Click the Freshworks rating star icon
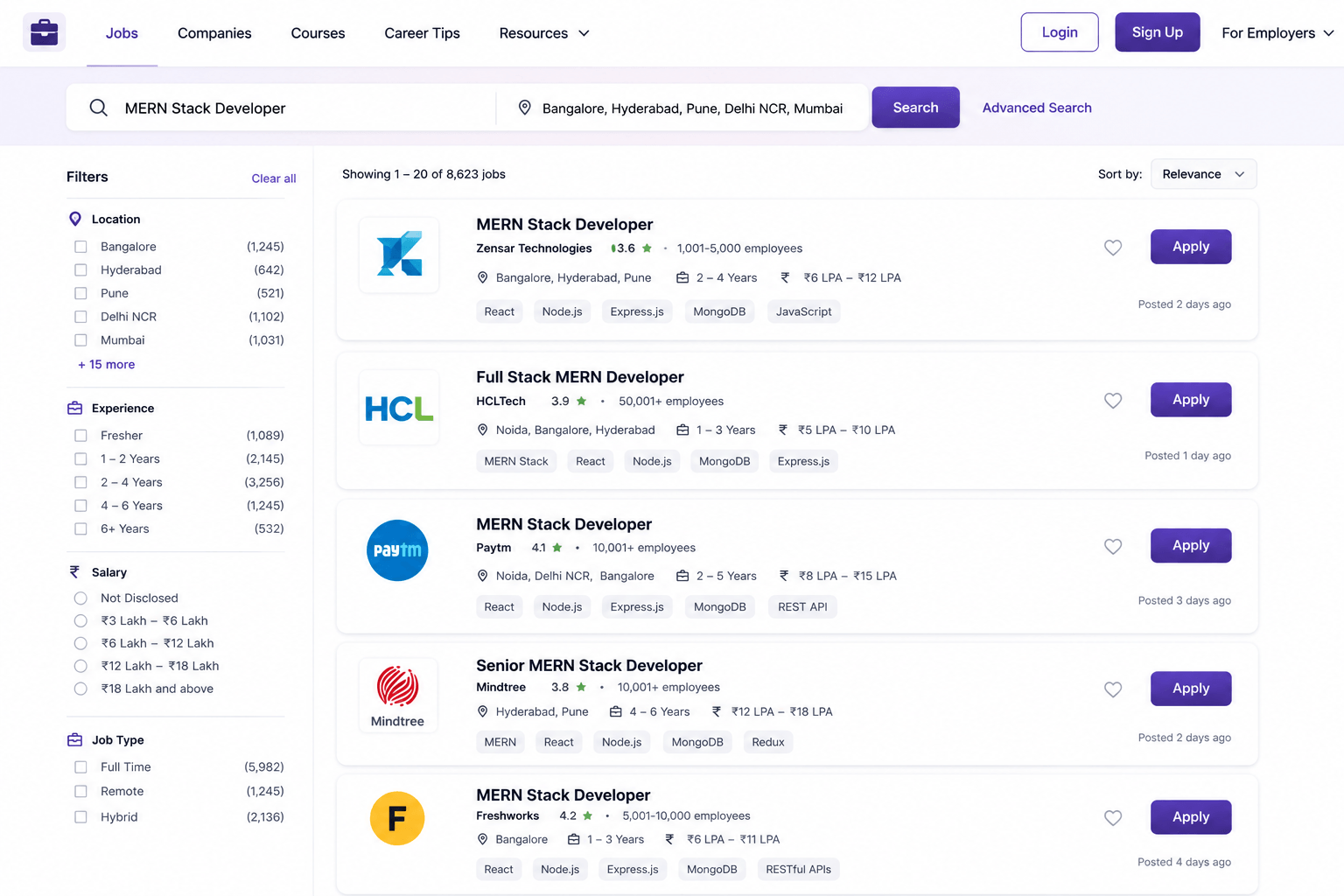The height and width of the screenshot is (896, 1344). [588, 816]
